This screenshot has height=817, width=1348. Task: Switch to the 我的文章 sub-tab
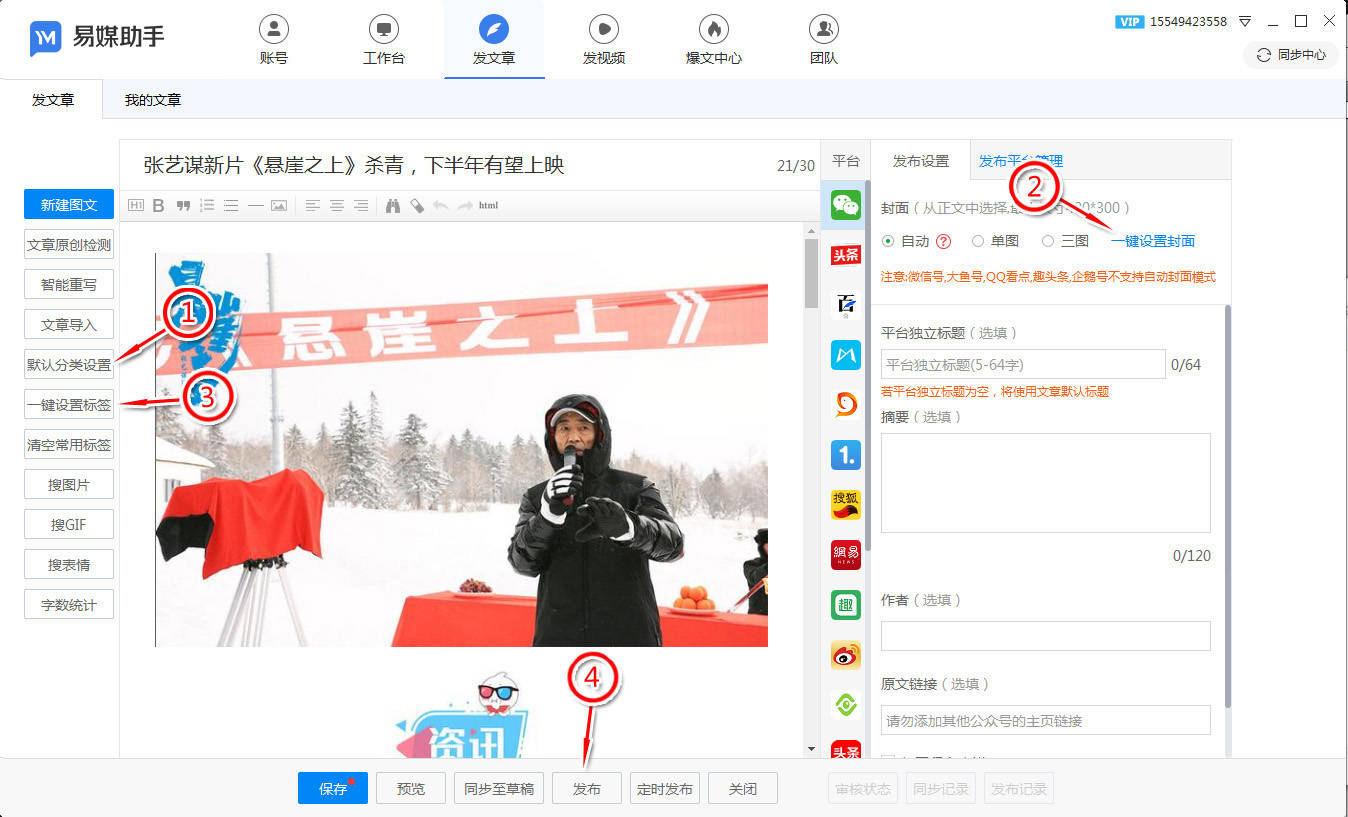[x=153, y=100]
